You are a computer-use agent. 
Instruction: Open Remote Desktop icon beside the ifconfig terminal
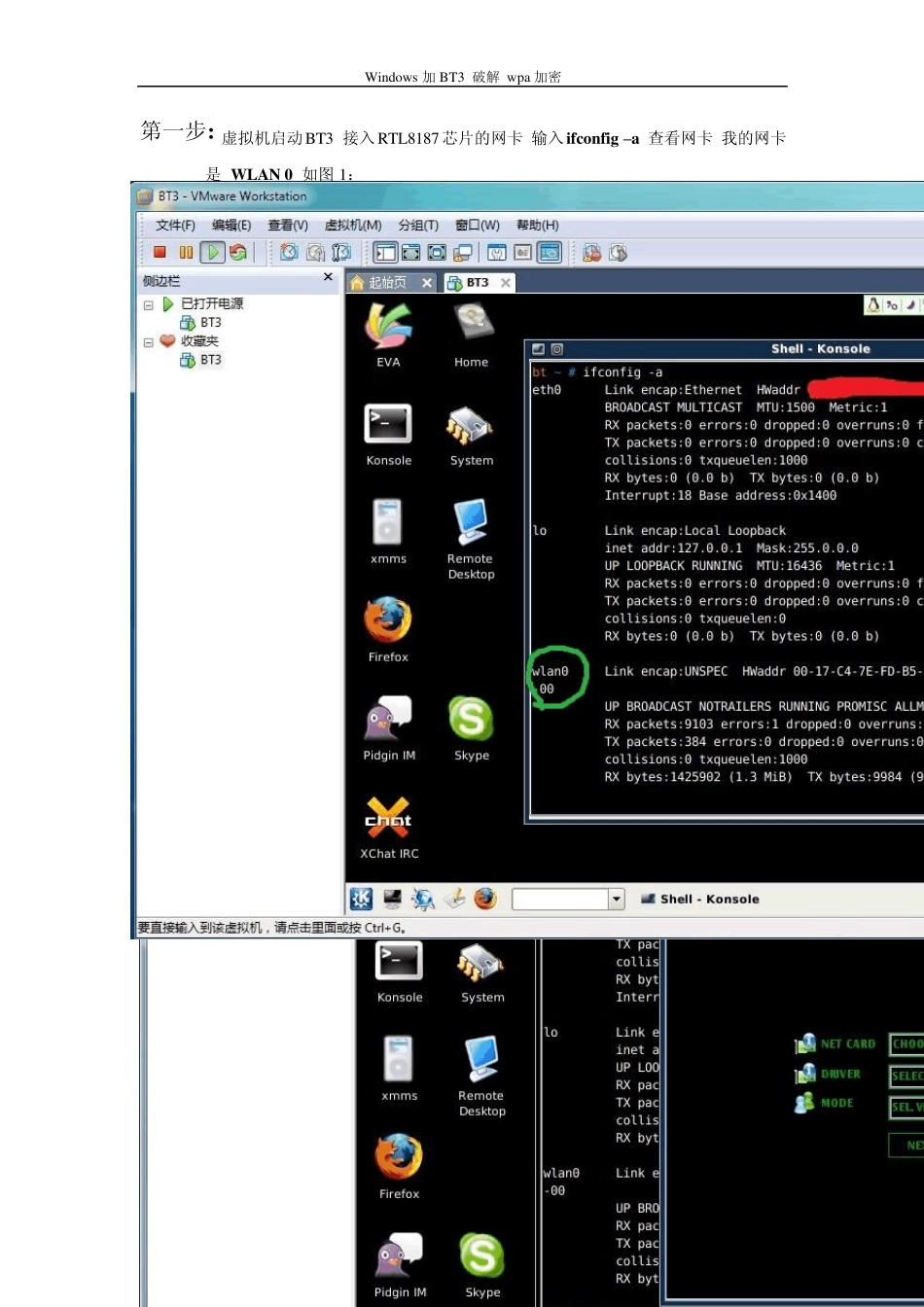pos(471,540)
